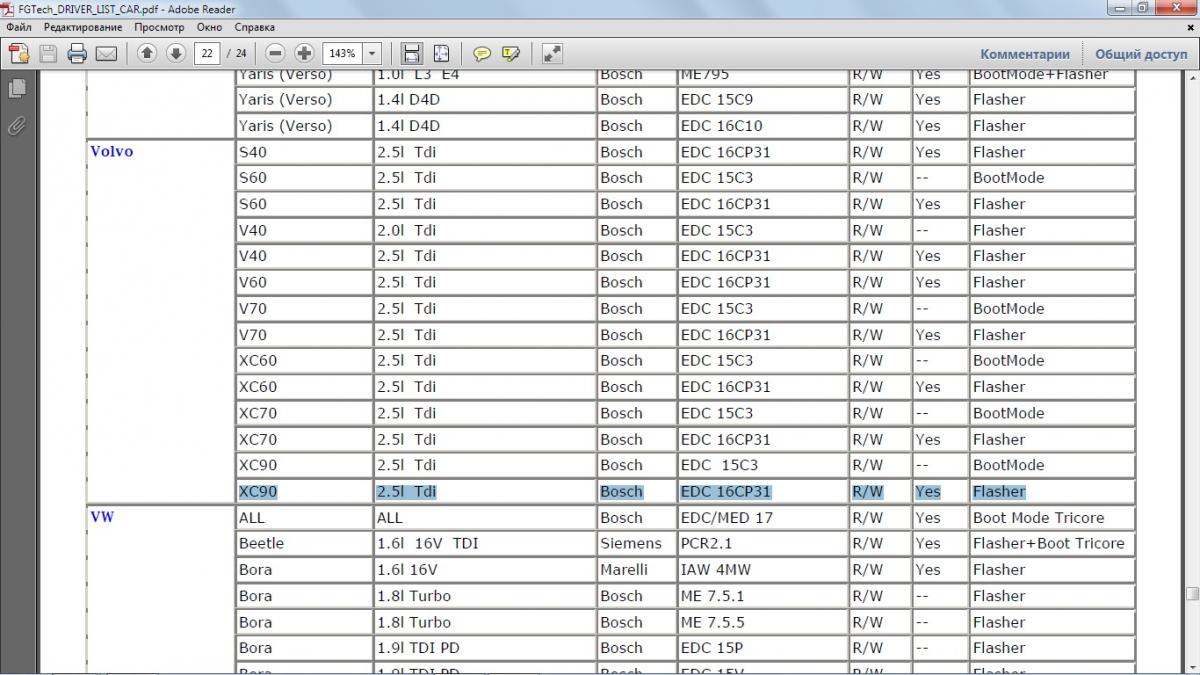The width and height of the screenshot is (1200, 675).
Task: Click the page number field
Action: coord(207,53)
